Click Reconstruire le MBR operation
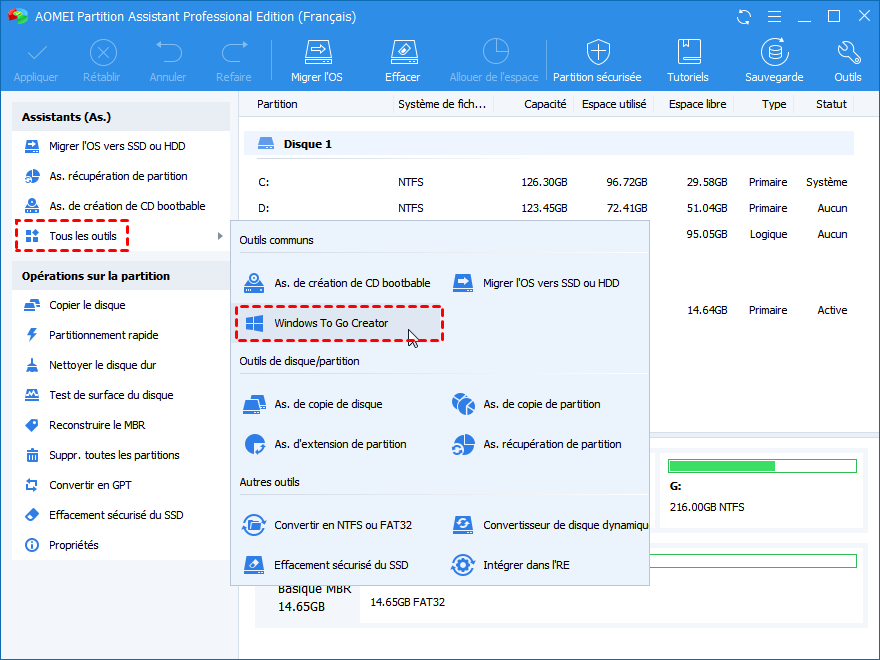880x660 pixels. click(97, 425)
